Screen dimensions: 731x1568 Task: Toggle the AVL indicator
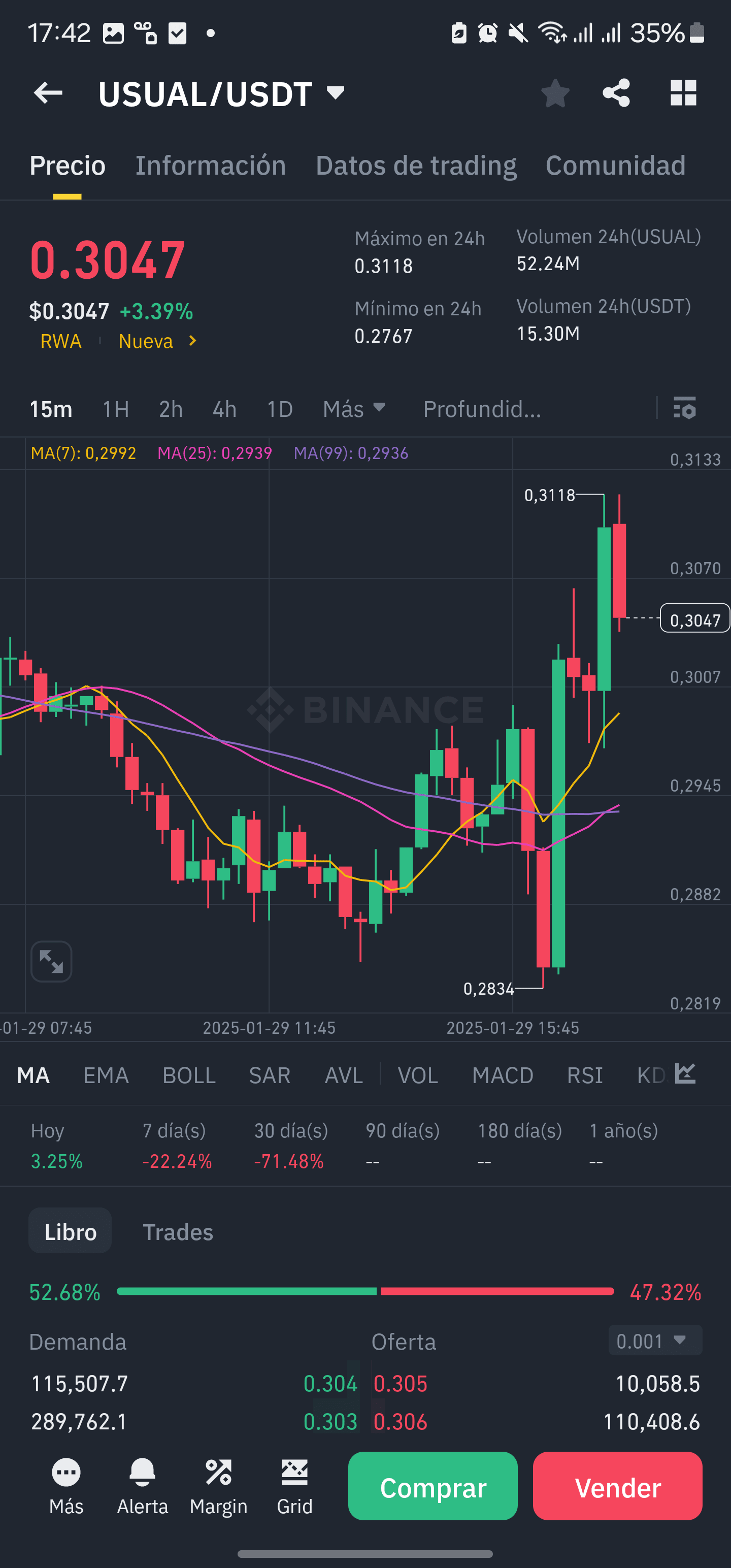[344, 1075]
